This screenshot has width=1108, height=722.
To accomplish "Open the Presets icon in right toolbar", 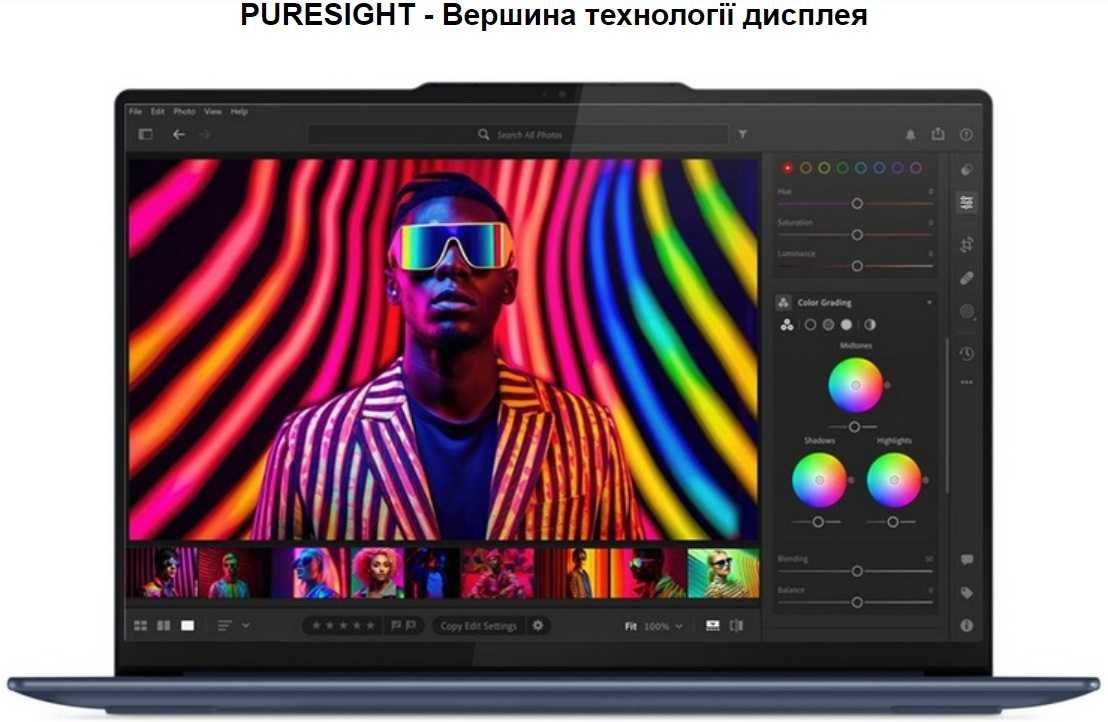I will [x=967, y=170].
